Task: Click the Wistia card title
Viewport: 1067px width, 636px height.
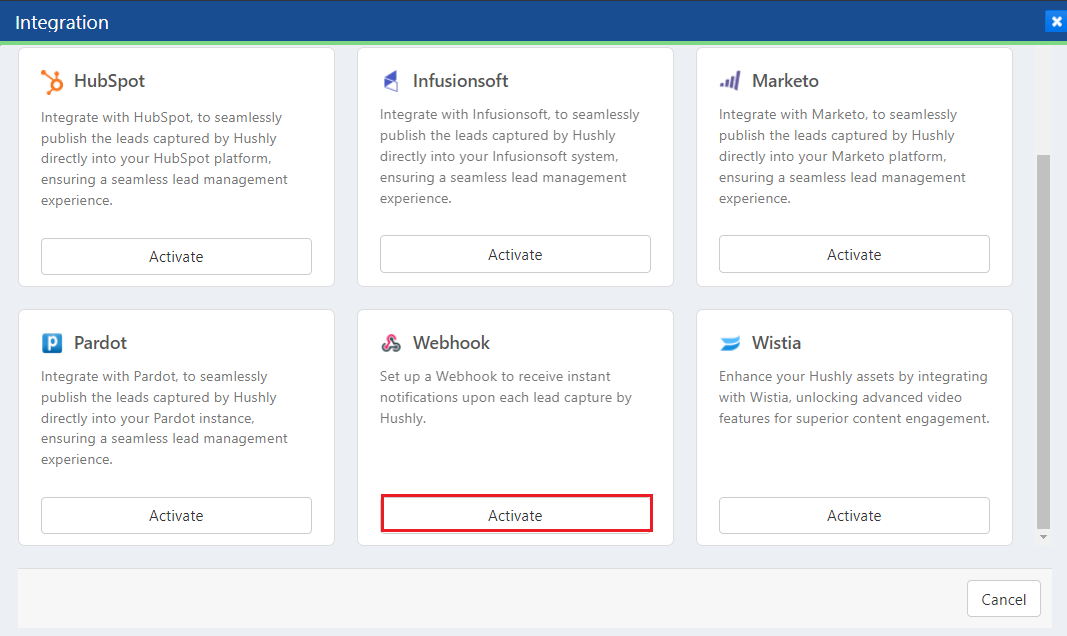Action: pyautogui.click(x=776, y=343)
